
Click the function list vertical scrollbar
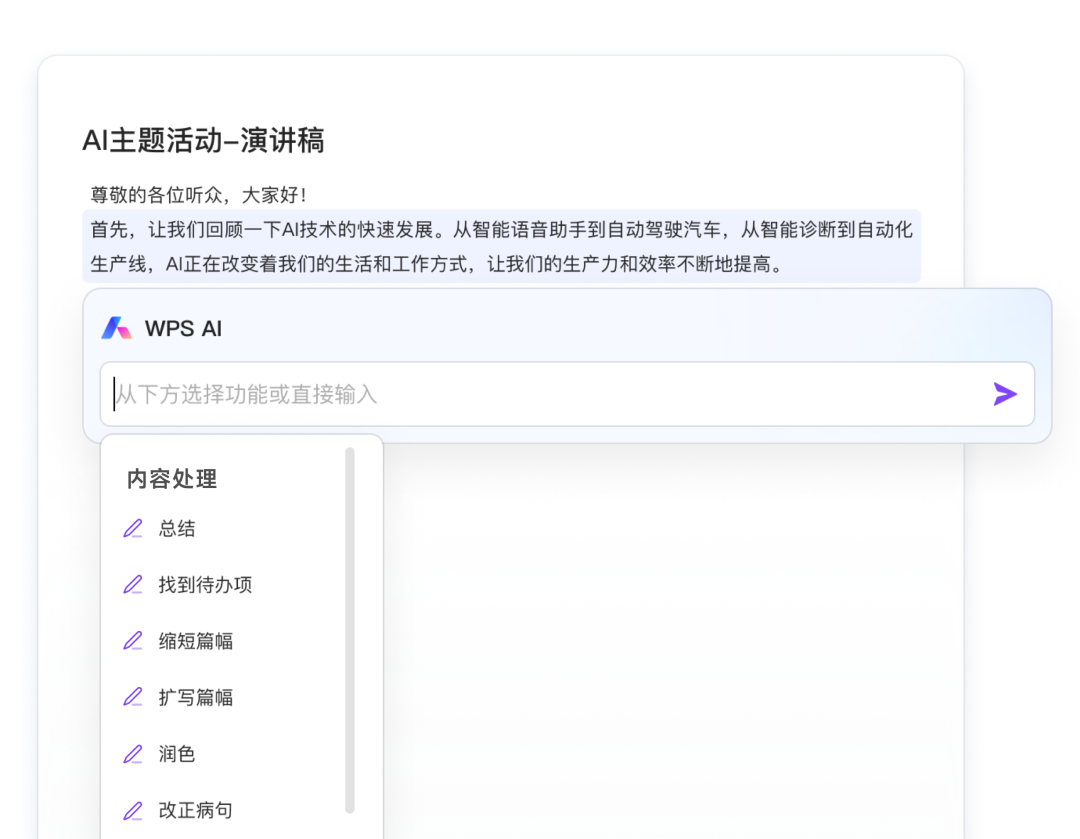[350, 630]
